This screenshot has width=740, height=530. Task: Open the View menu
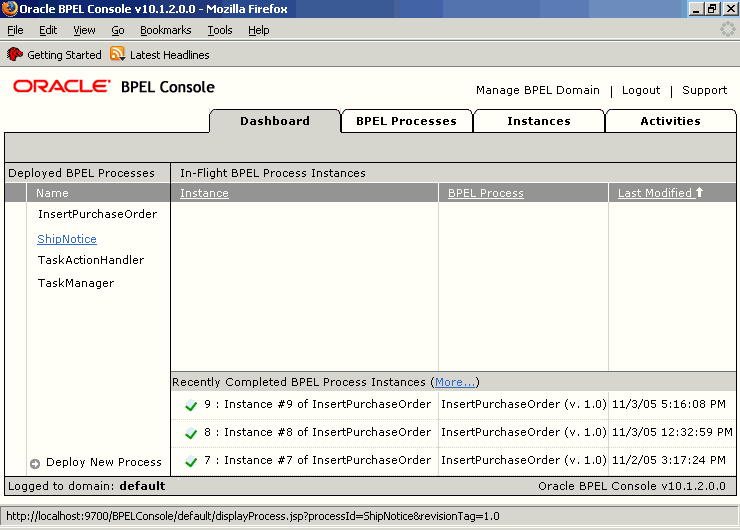pos(84,30)
